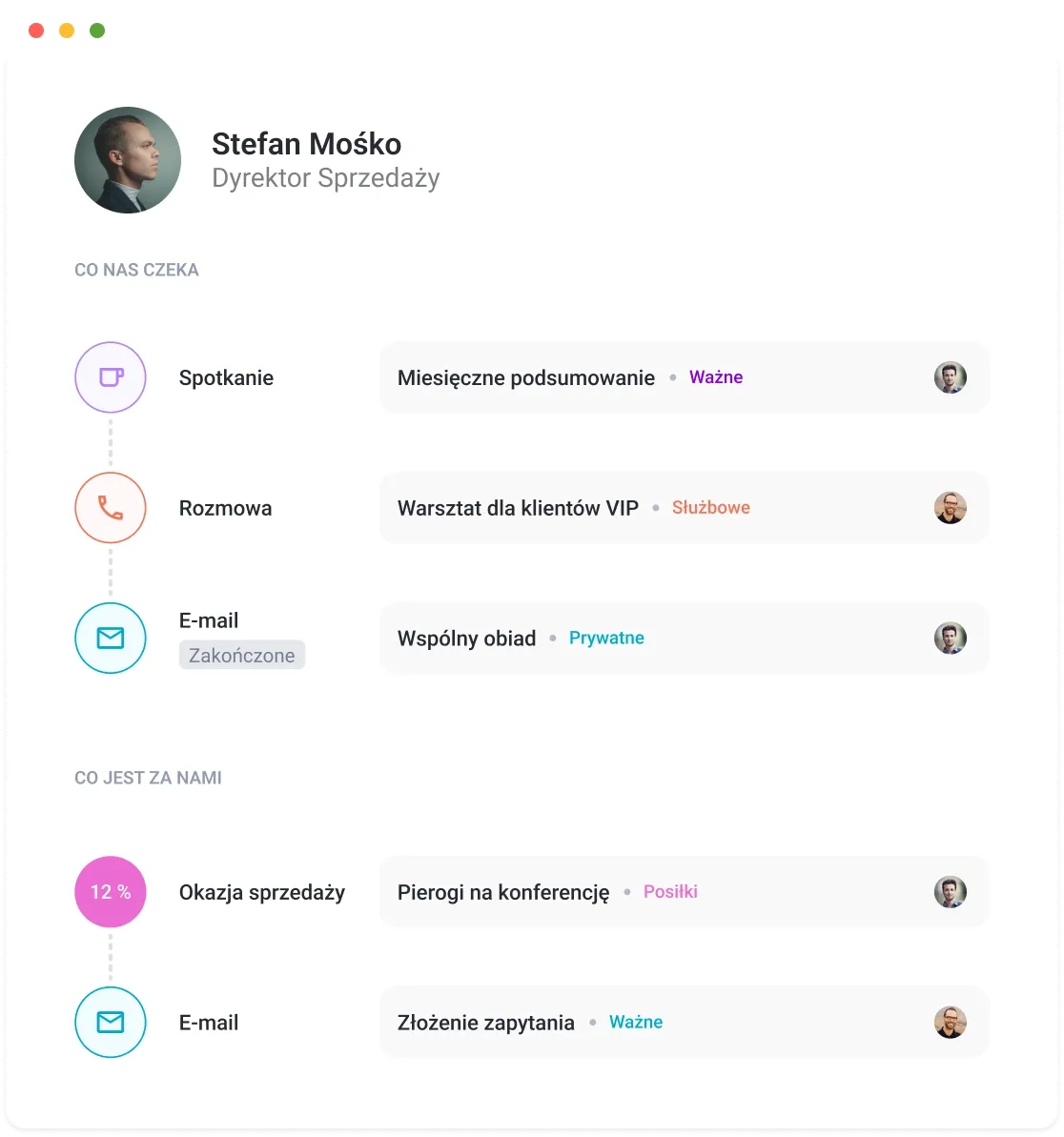This screenshot has width=1064, height=1137.
Task: Select the Spotkanie activity label
Action: (x=226, y=377)
